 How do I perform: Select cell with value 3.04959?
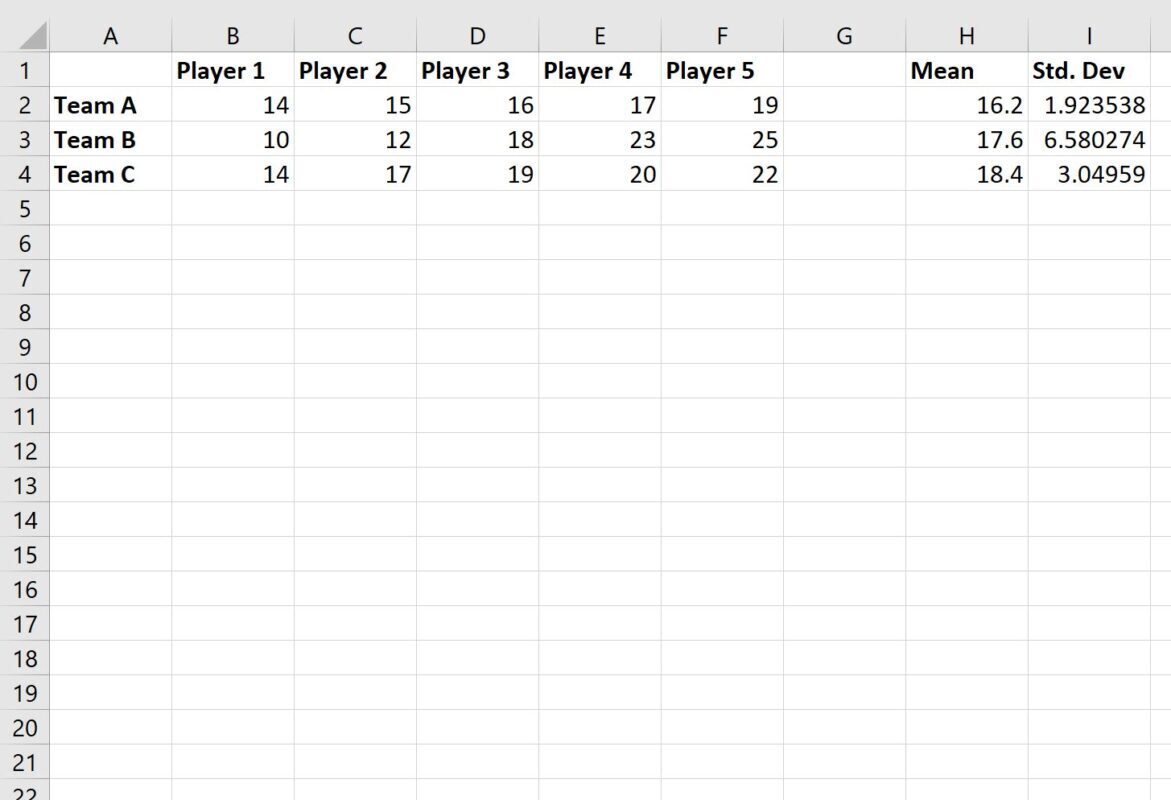[x=1089, y=174]
